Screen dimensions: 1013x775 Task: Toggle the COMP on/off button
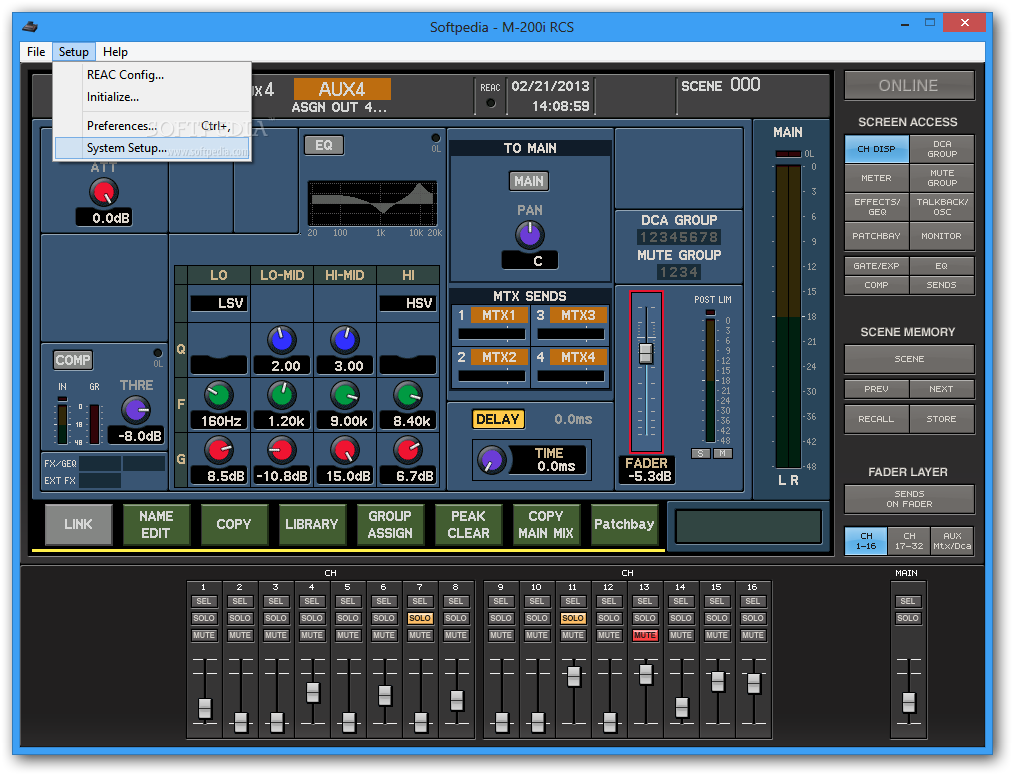(73, 360)
